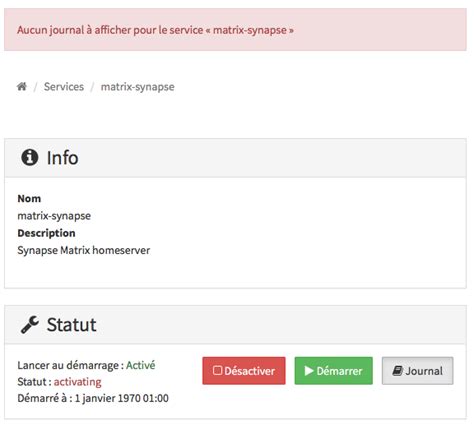Viewport: 474px width, 434px height.
Task: Go to home via breadcrumb house icon
Action: click(x=22, y=87)
